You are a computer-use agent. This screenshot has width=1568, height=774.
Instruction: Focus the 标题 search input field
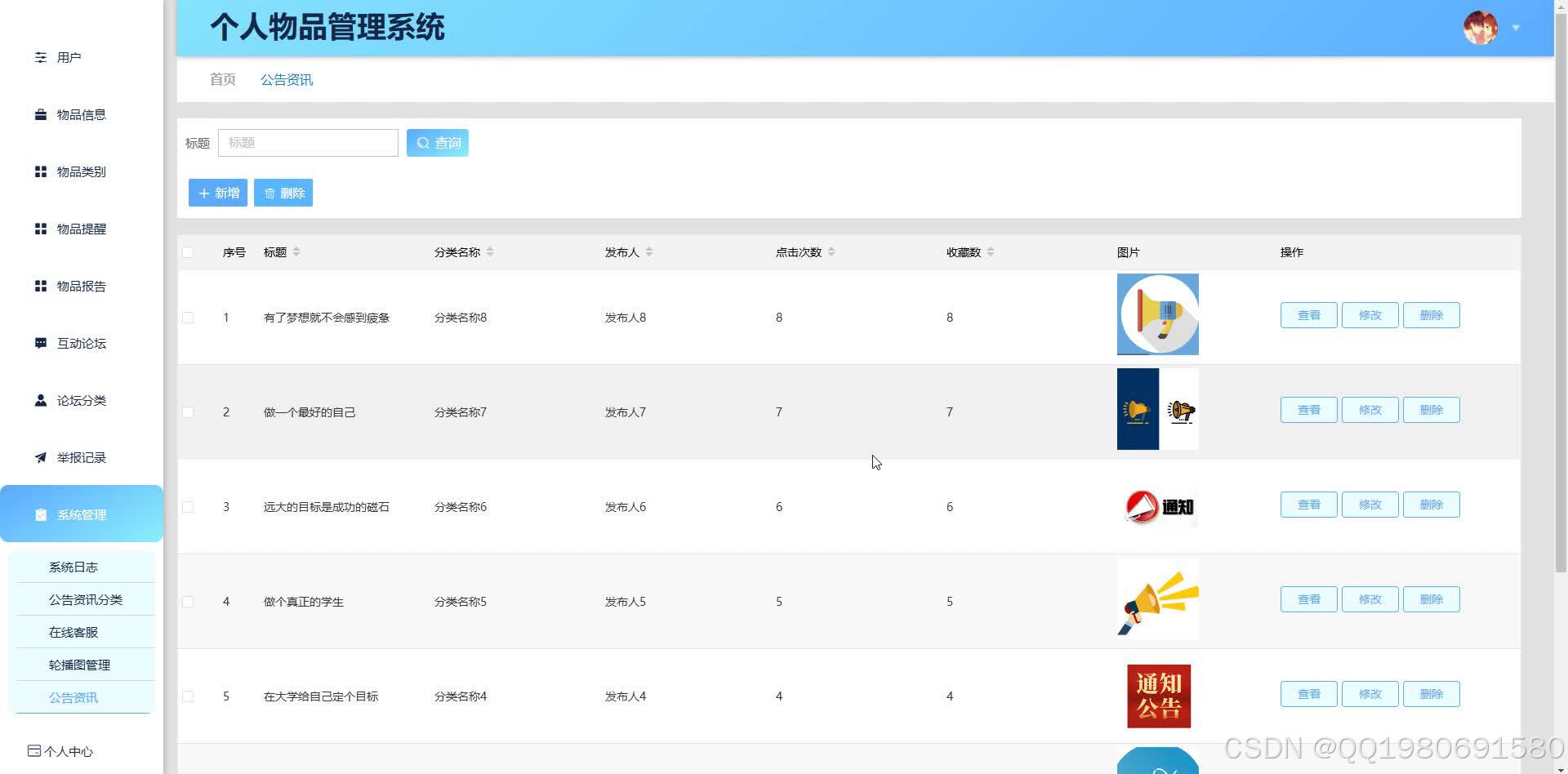[x=308, y=143]
